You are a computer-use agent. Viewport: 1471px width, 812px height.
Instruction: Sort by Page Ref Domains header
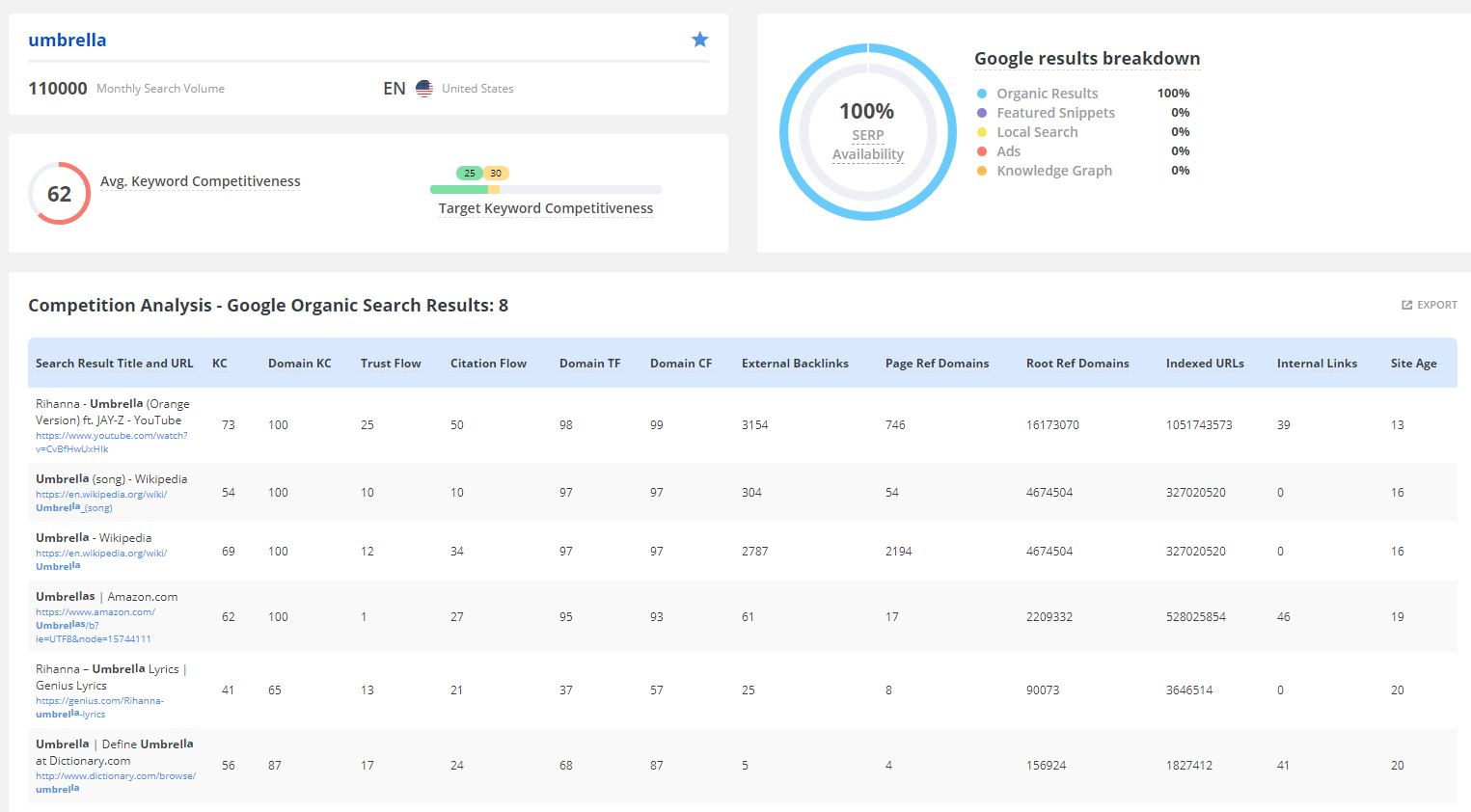point(938,364)
